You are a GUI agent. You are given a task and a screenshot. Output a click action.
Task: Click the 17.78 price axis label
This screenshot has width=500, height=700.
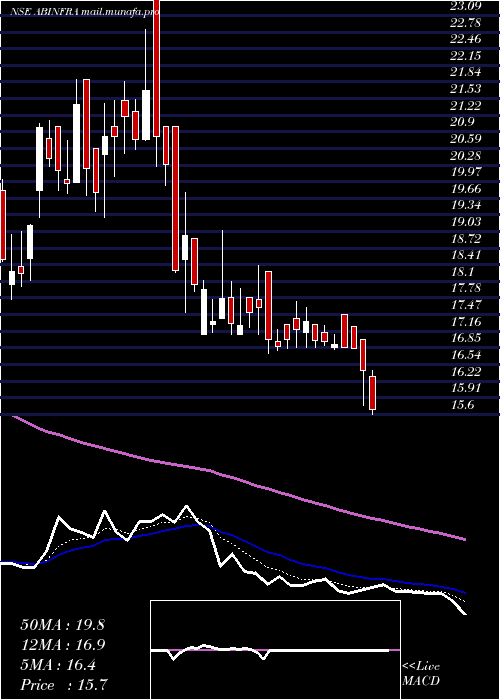click(x=466, y=289)
